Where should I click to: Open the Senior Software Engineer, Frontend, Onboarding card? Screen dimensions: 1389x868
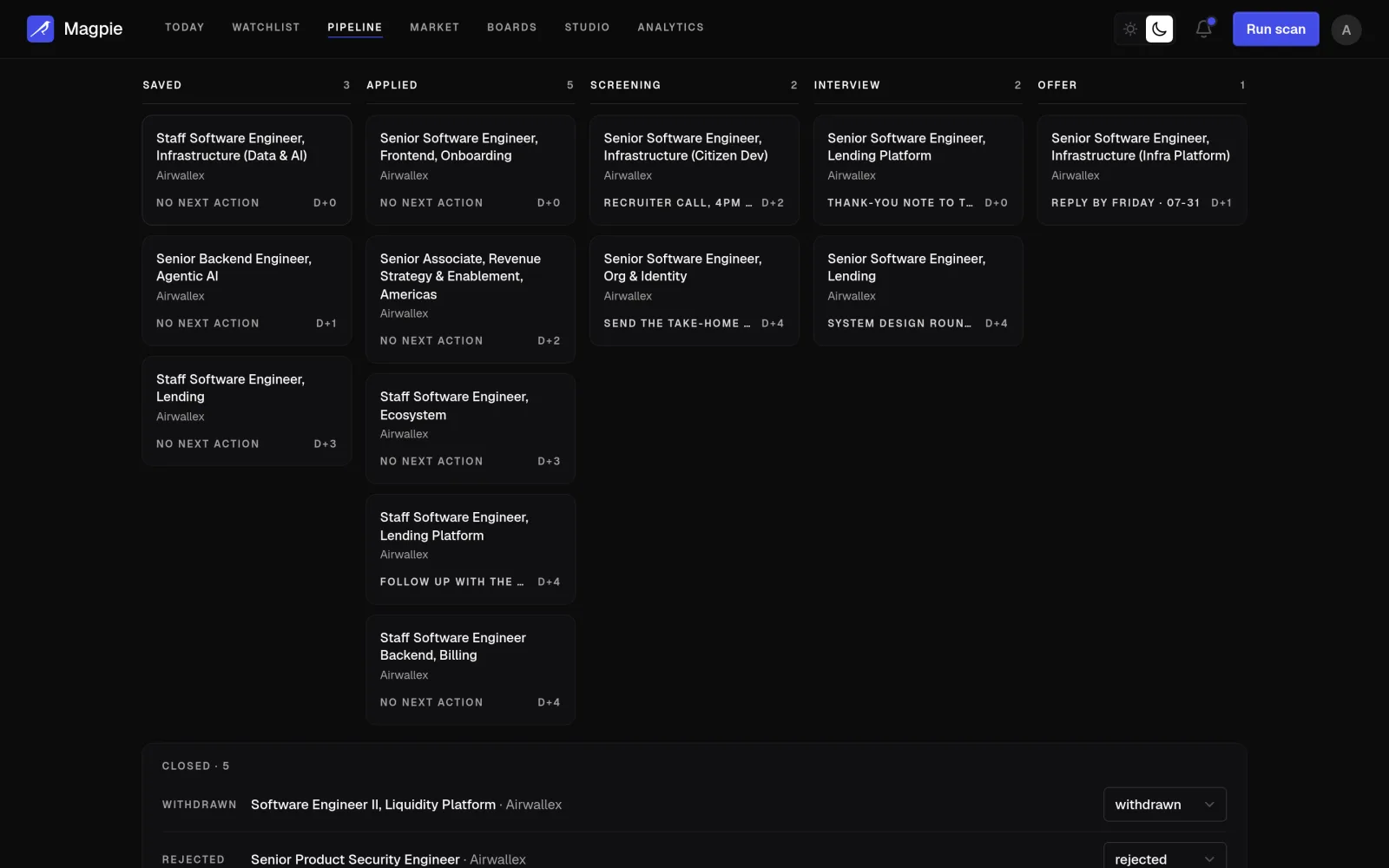pyautogui.click(x=471, y=170)
